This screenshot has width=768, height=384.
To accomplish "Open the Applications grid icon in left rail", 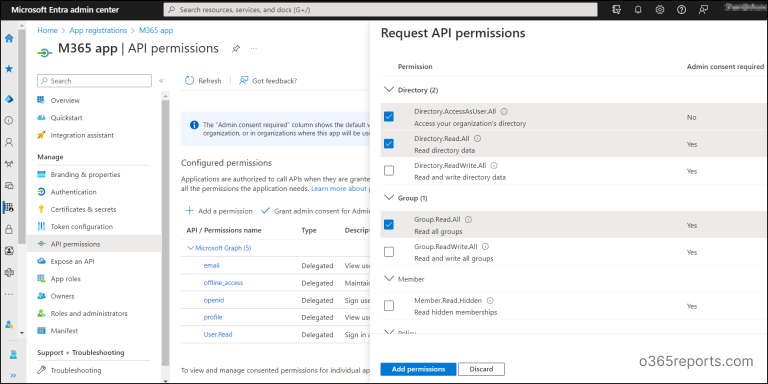I will point(9,207).
